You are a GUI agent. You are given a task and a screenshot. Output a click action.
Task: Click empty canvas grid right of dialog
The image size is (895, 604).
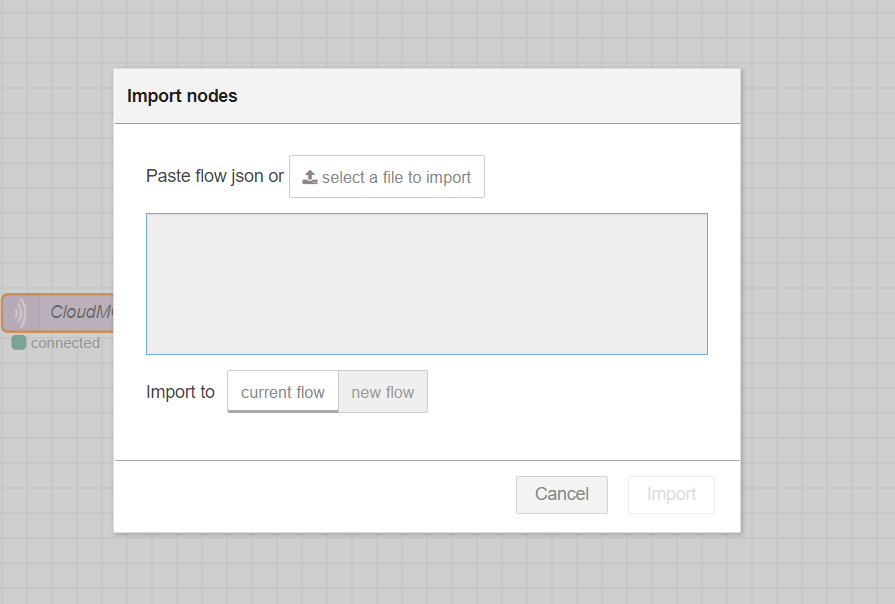pos(818,300)
